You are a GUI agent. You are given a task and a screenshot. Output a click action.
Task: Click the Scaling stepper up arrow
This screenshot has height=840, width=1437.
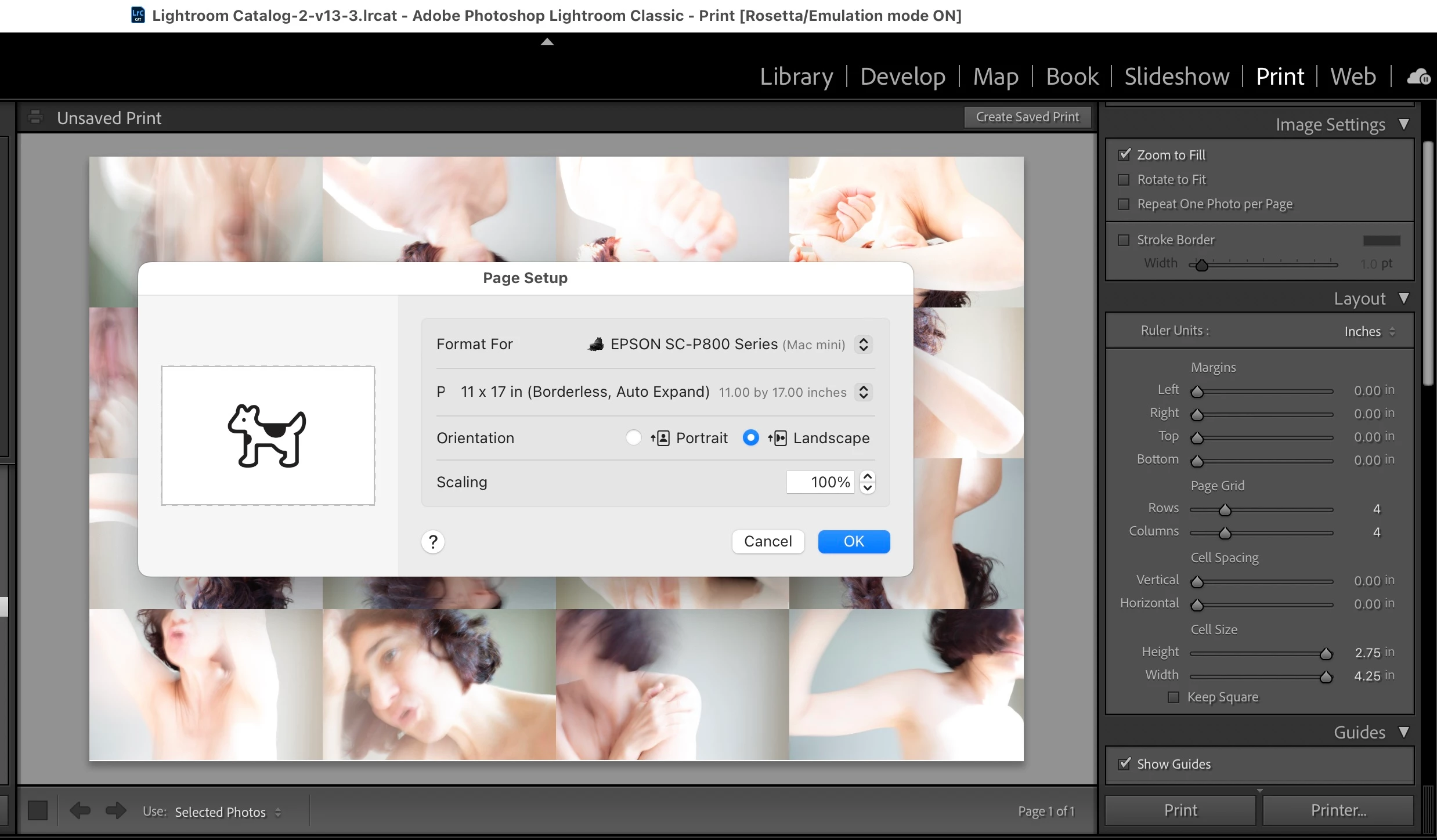tap(868, 476)
